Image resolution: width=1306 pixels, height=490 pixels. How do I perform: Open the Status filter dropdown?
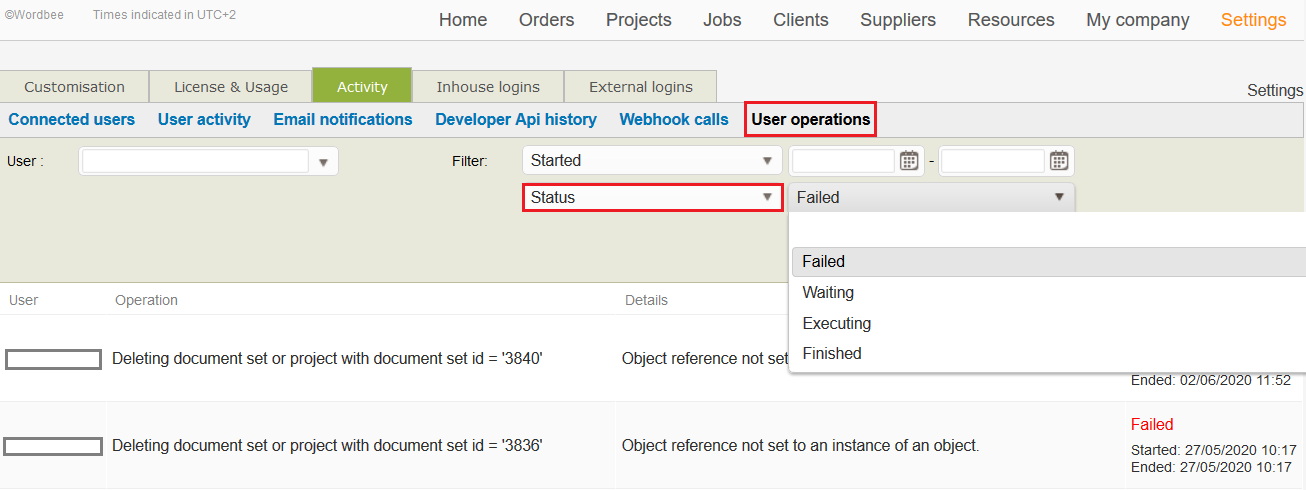[652, 198]
